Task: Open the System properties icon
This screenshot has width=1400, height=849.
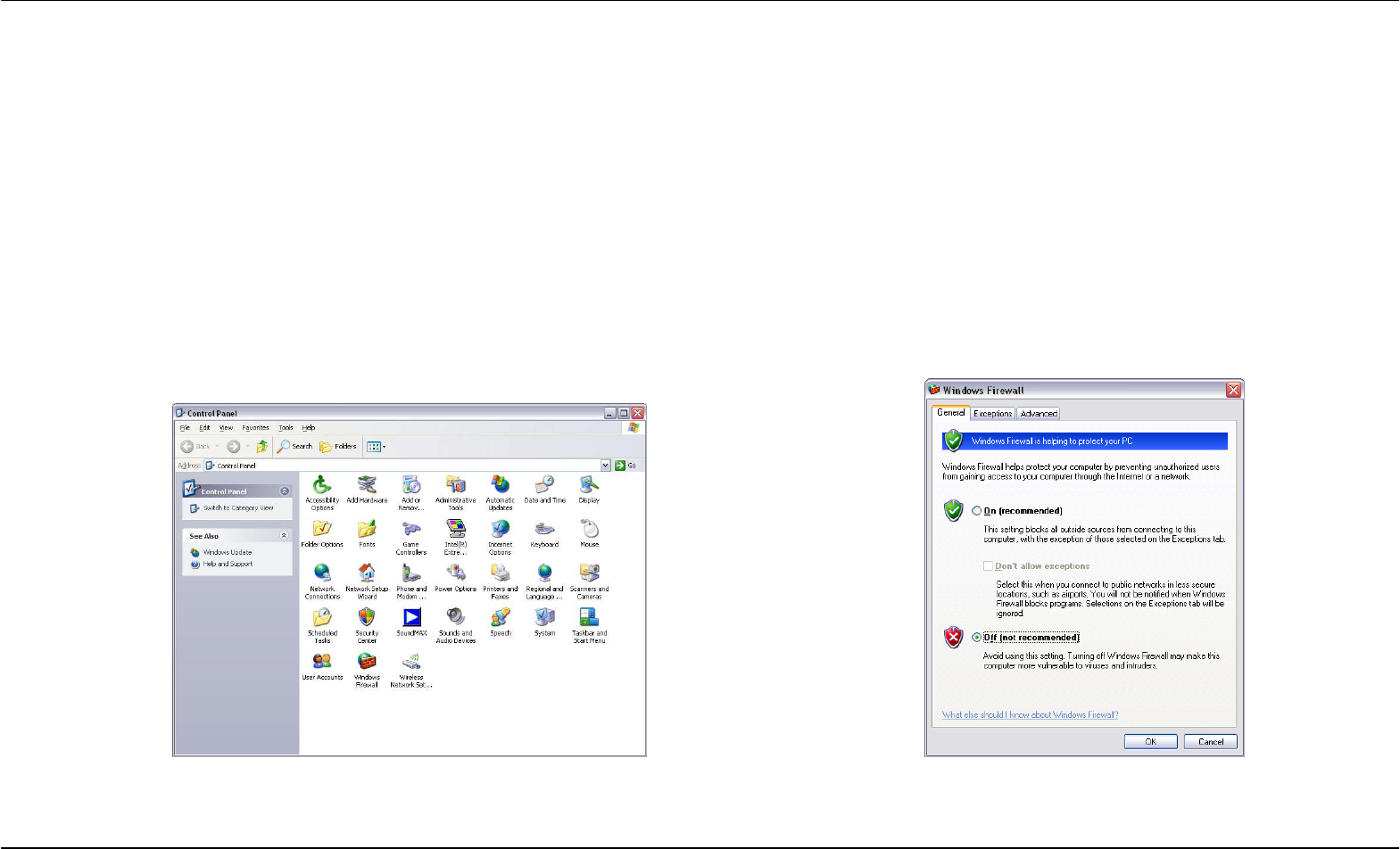Action: 545,622
